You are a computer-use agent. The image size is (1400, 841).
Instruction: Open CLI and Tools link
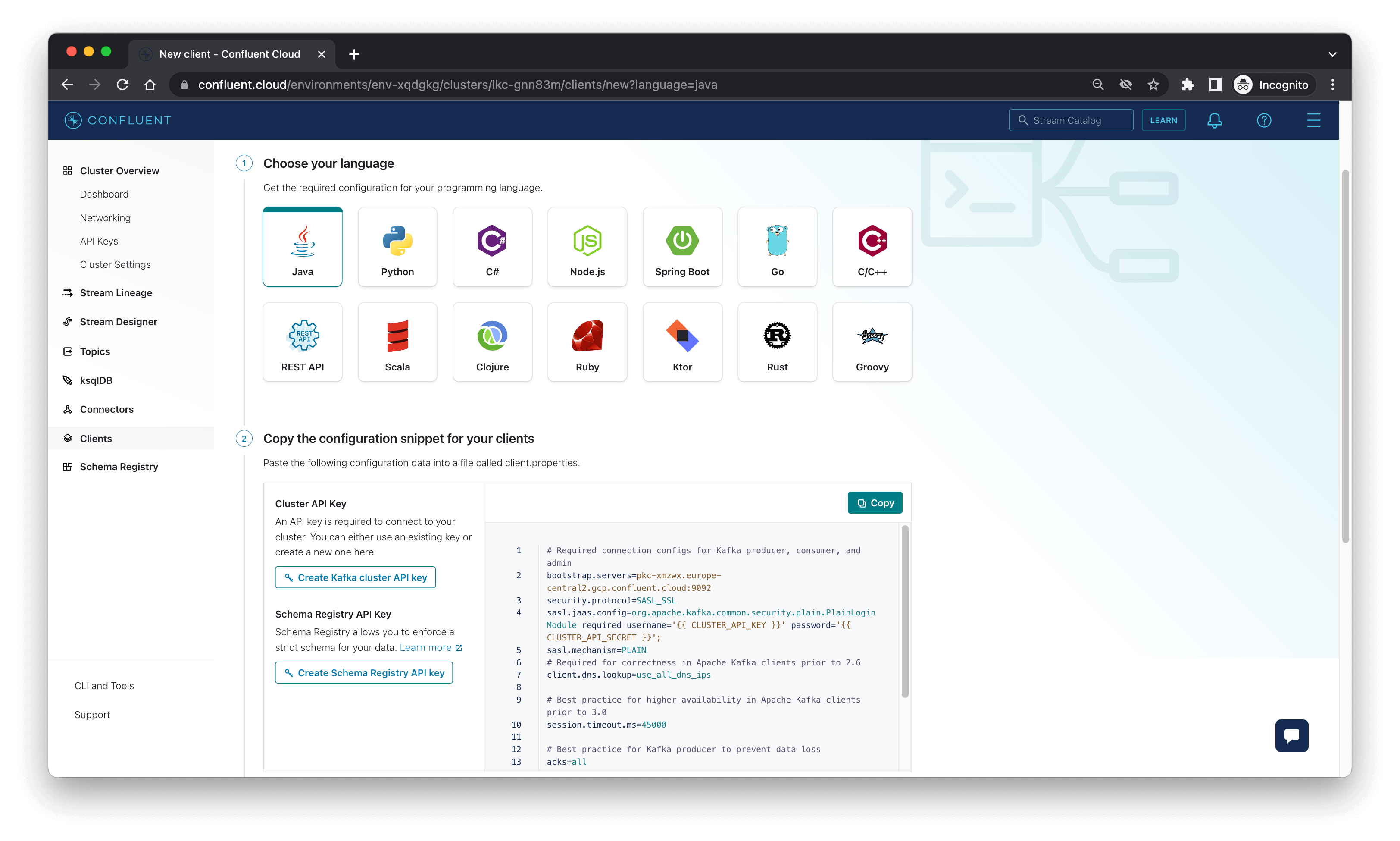tap(104, 686)
